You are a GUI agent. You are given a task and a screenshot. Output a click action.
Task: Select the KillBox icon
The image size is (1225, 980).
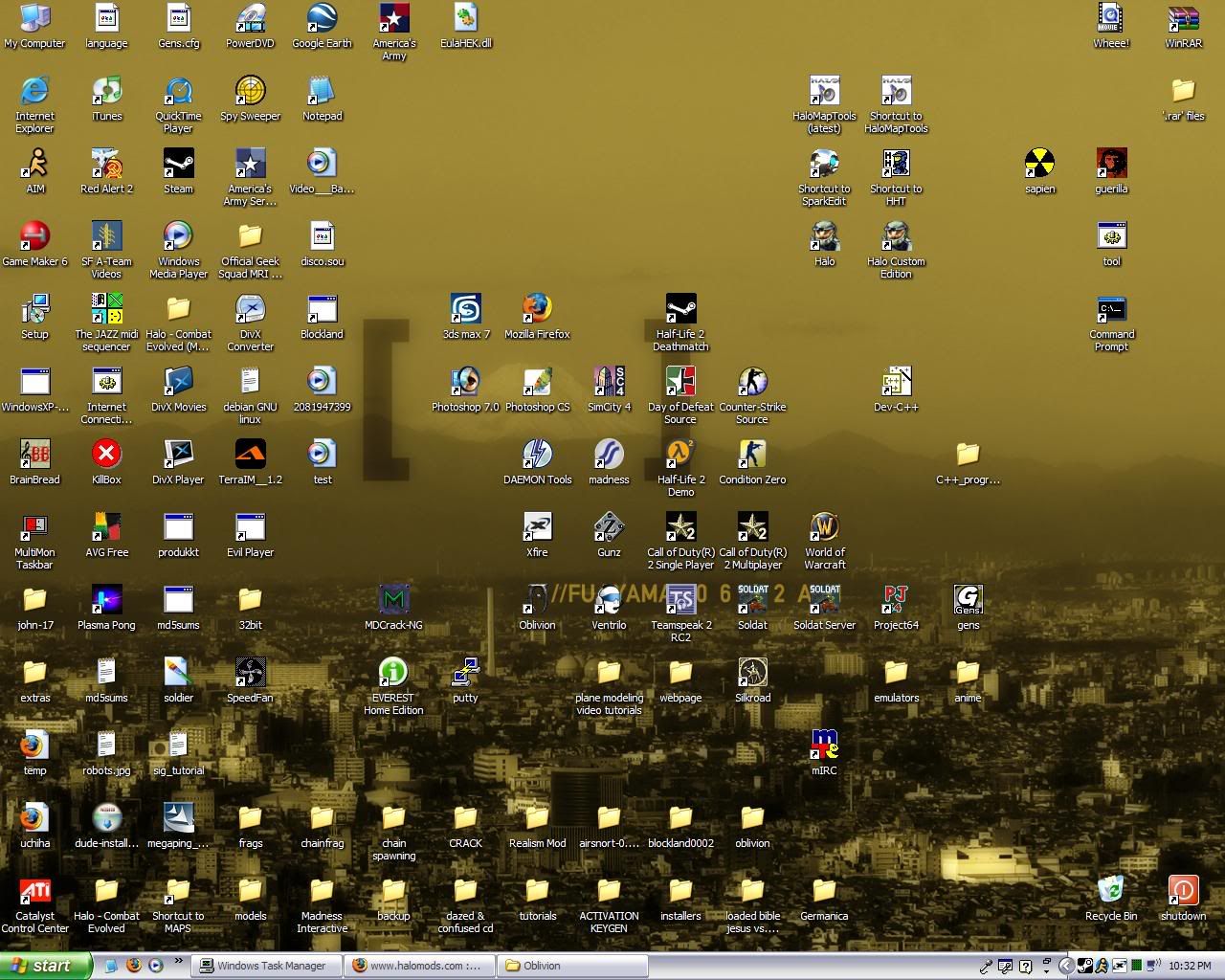point(106,462)
